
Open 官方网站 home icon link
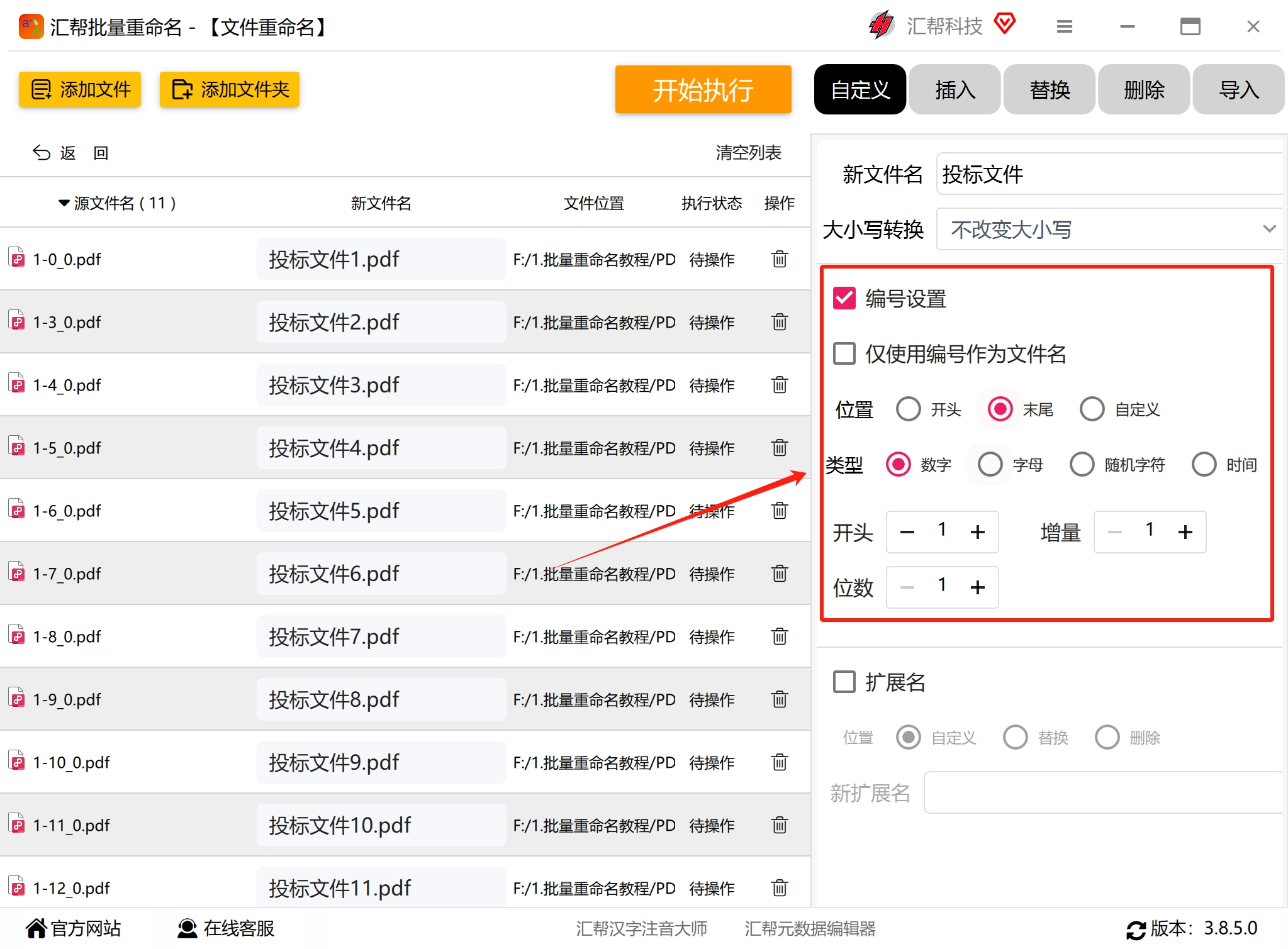pos(36,928)
